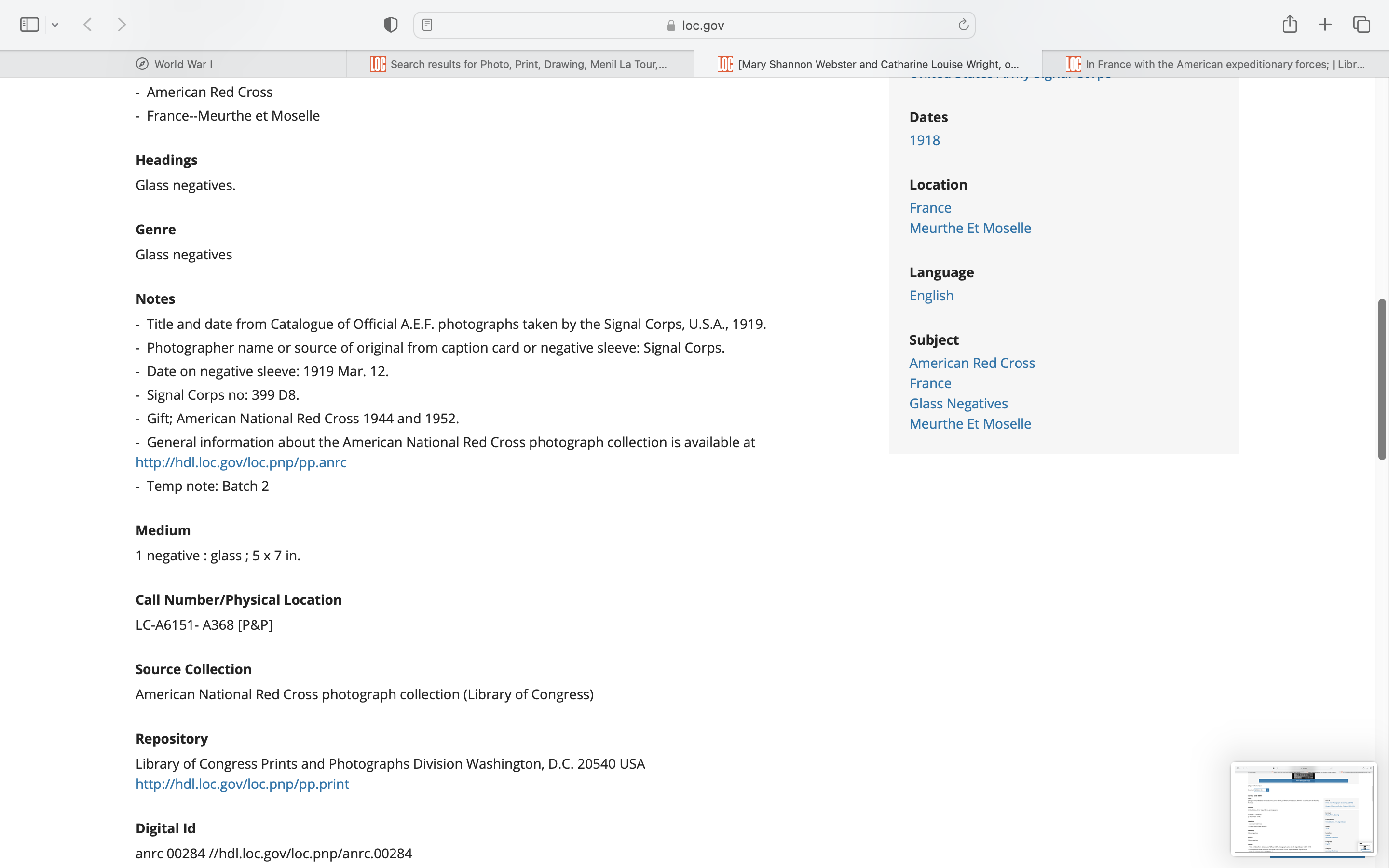Click the English language link
The width and height of the screenshot is (1389, 868).
[931, 295]
